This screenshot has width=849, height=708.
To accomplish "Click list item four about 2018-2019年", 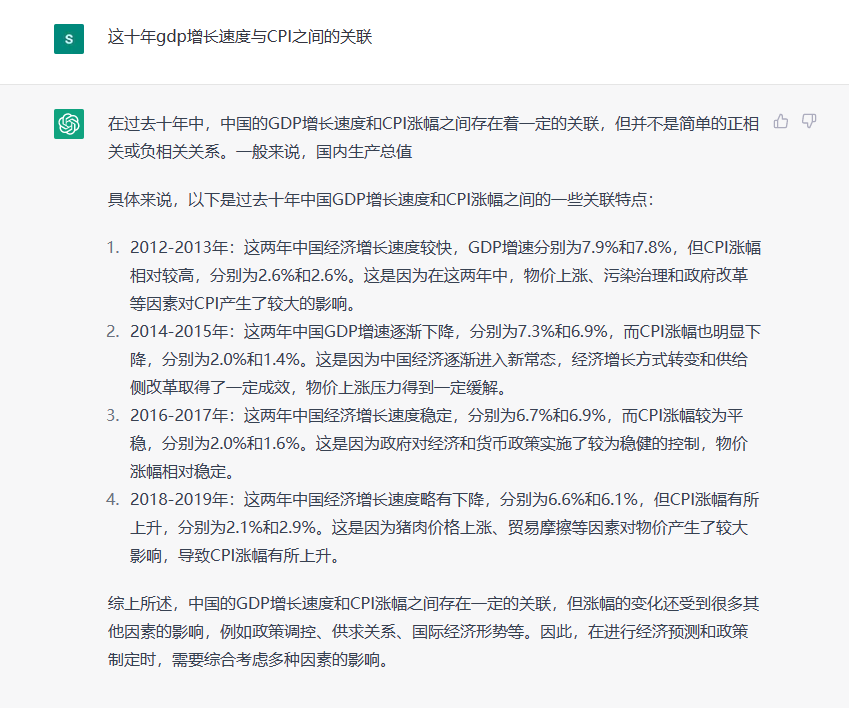I will 444,527.
